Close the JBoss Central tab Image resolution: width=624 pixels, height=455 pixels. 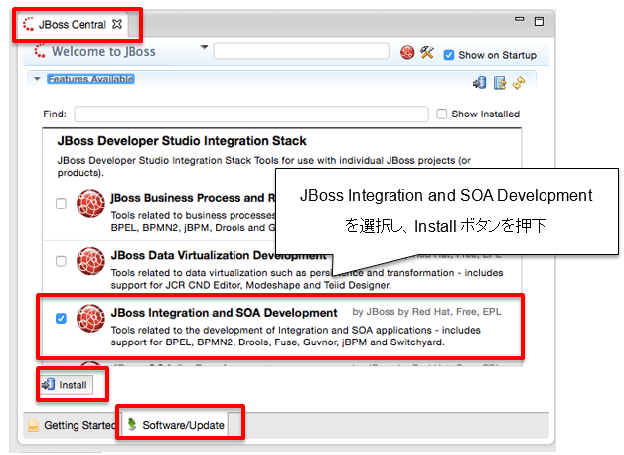click(x=117, y=24)
